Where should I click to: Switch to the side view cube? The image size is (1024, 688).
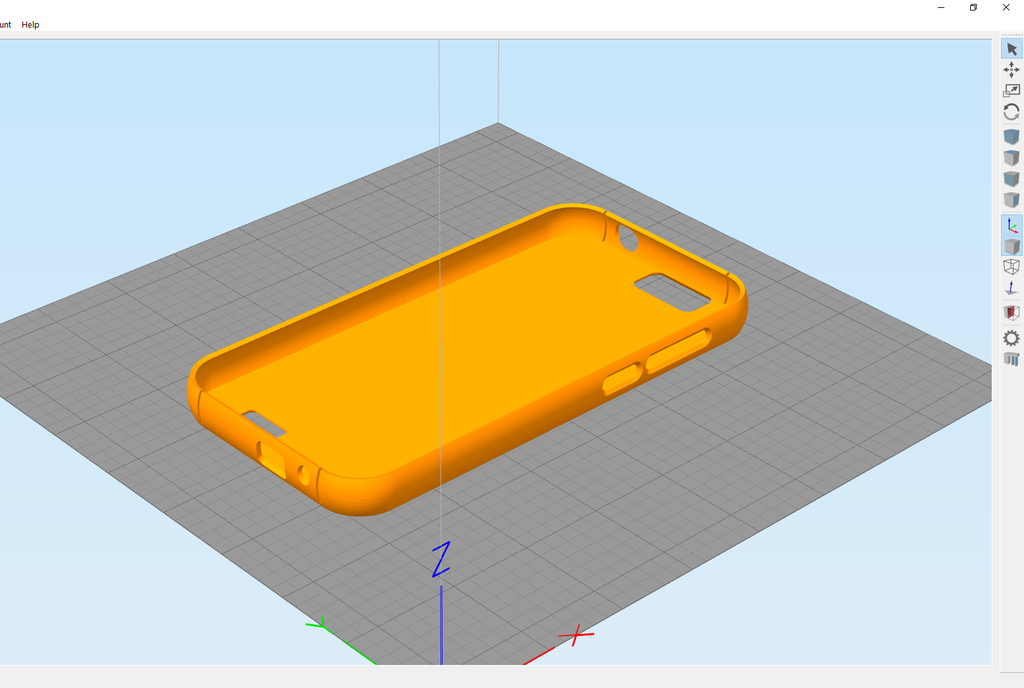point(1012,200)
